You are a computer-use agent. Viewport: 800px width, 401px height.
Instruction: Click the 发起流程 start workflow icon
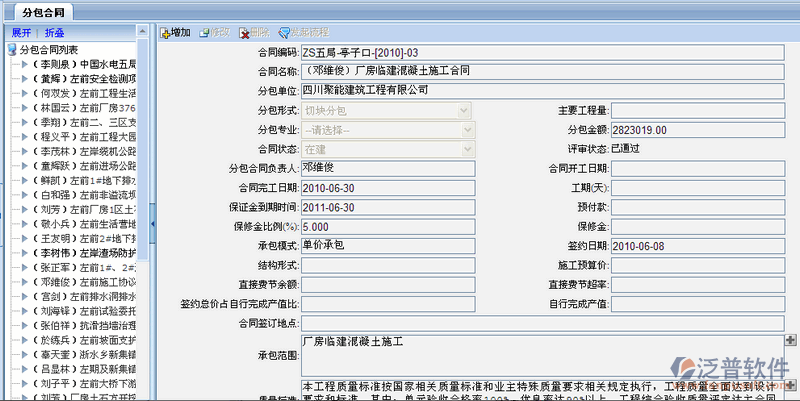[284, 33]
